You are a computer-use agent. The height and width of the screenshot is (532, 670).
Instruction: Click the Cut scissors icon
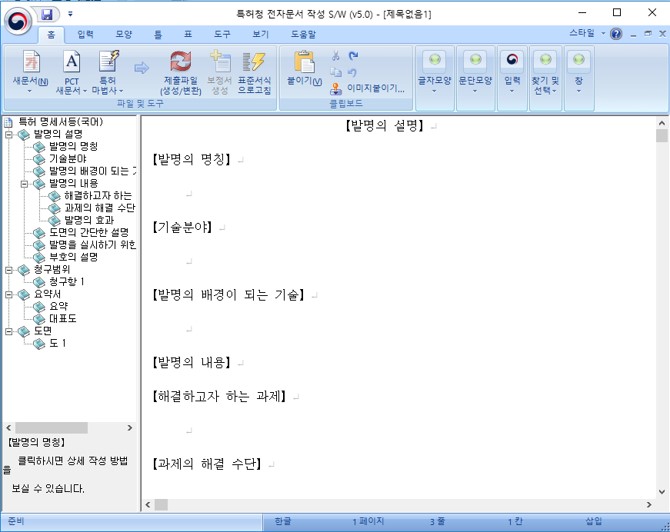click(x=336, y=56)
